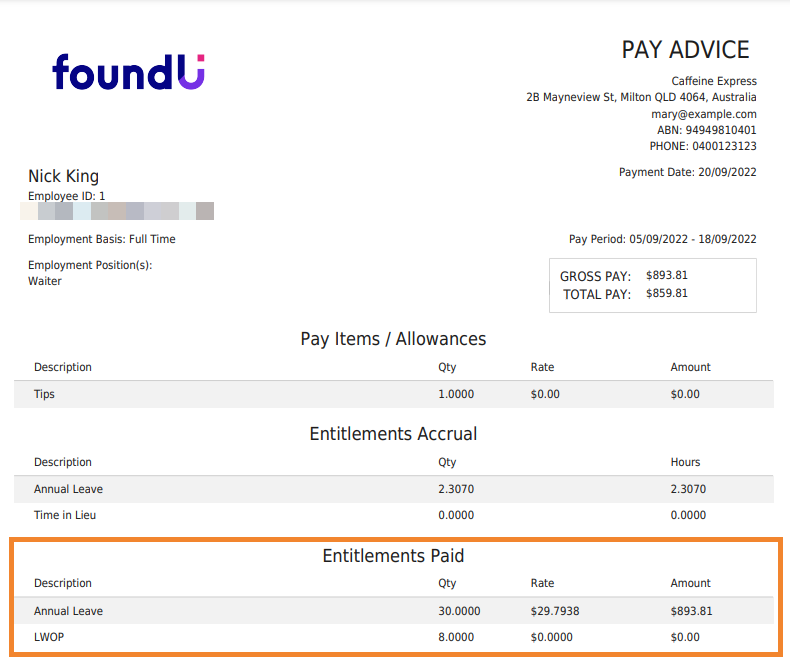Click the Annual Leave rate $29.7938
The height and width of the screenshot is (662, 790).
click(x=557, y=611)
